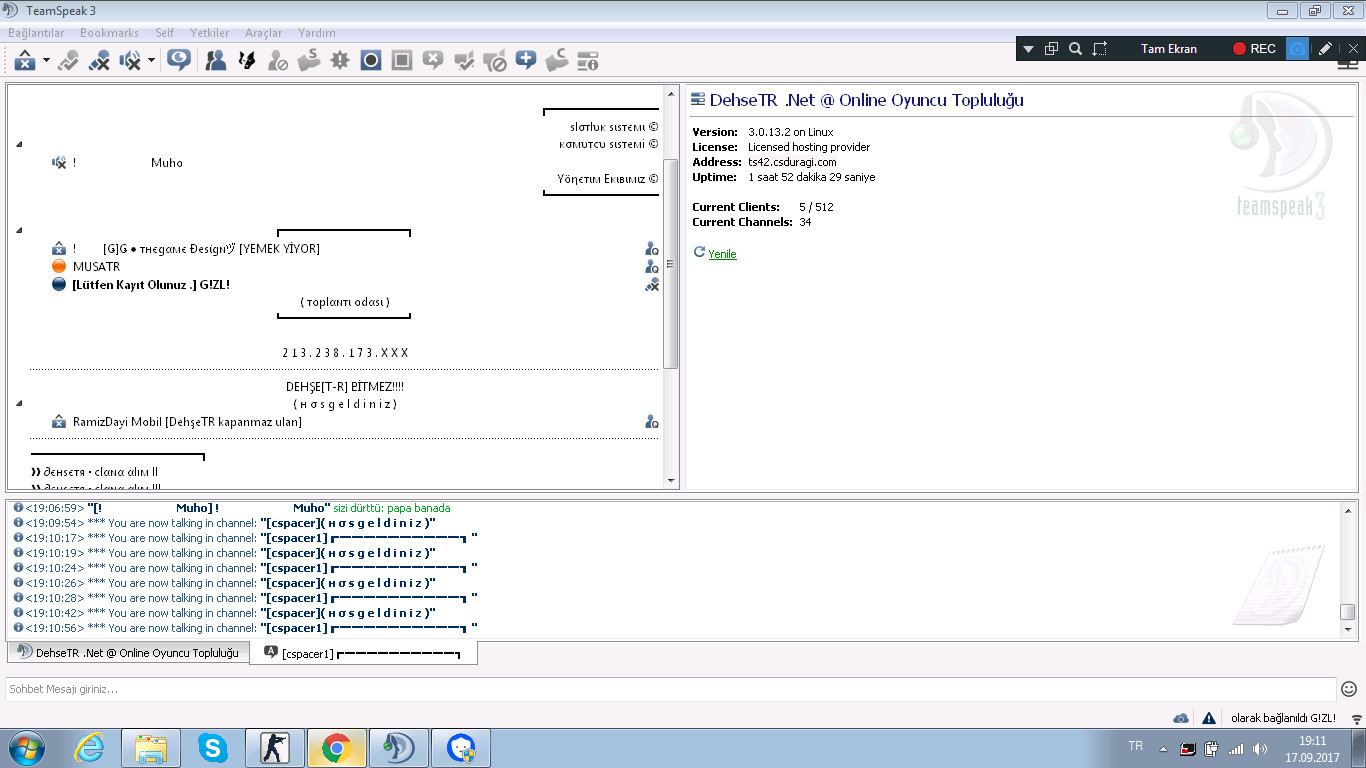Click the chat log scroll down arrow
This screenshot has width=1366, height=768.
point(1348,630)
